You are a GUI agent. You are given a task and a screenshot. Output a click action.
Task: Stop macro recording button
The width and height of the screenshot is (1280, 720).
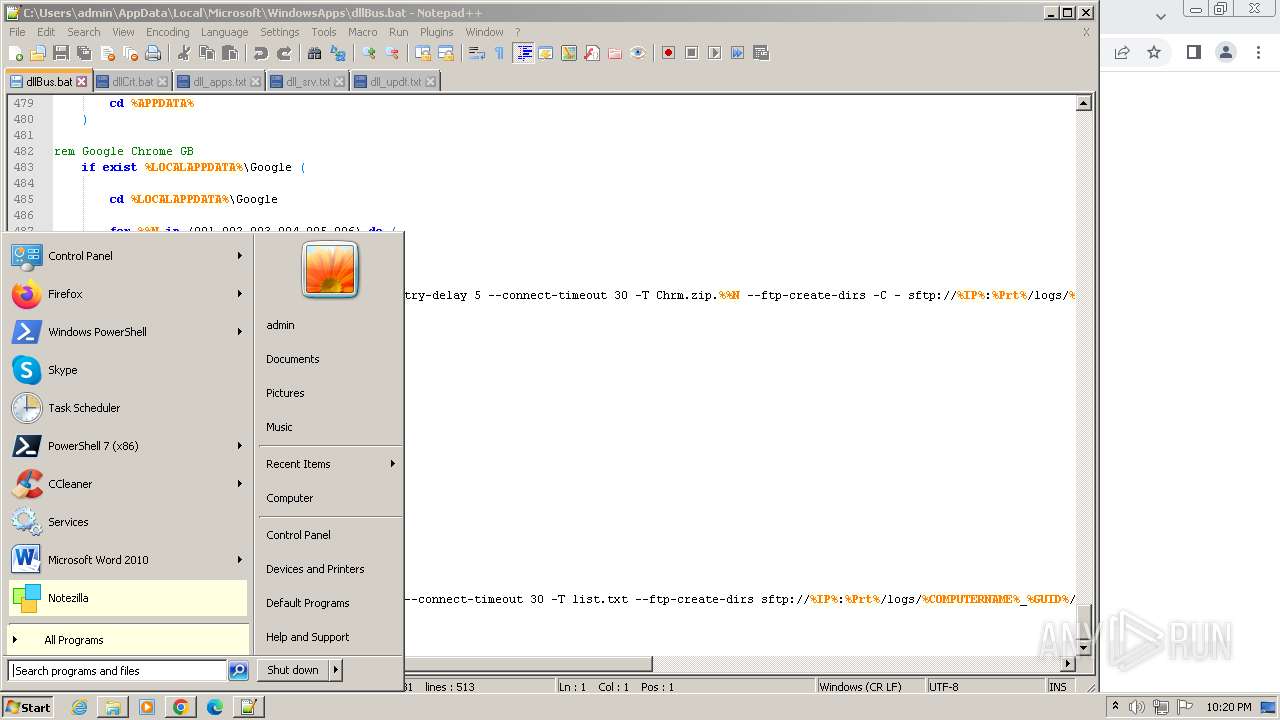click(x=691, y=53)
